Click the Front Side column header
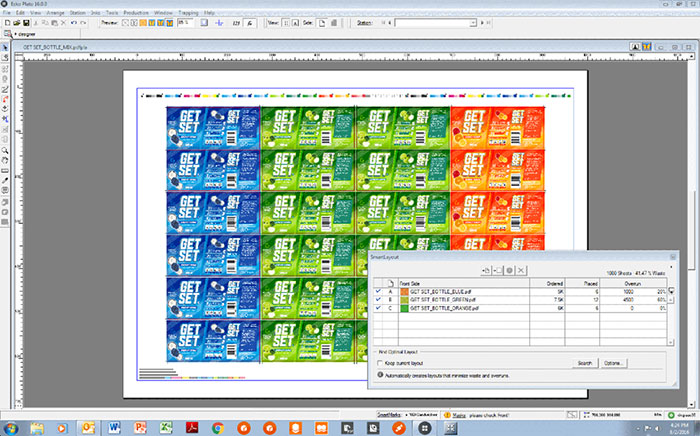The height and width of the screenshot is (436, 700). tap(464, 283)
